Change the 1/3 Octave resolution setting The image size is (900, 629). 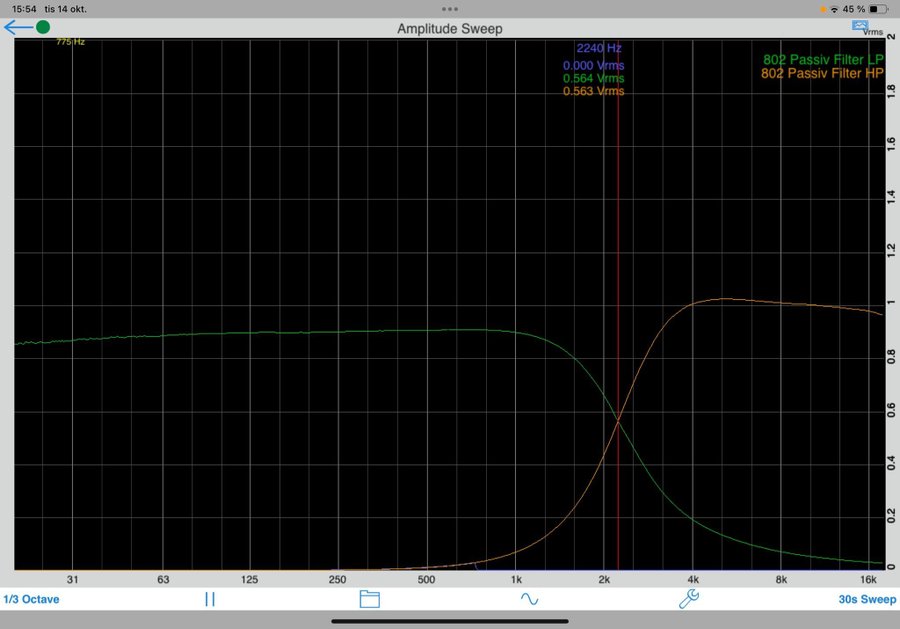pyautogui.click(x=31, y=599)
